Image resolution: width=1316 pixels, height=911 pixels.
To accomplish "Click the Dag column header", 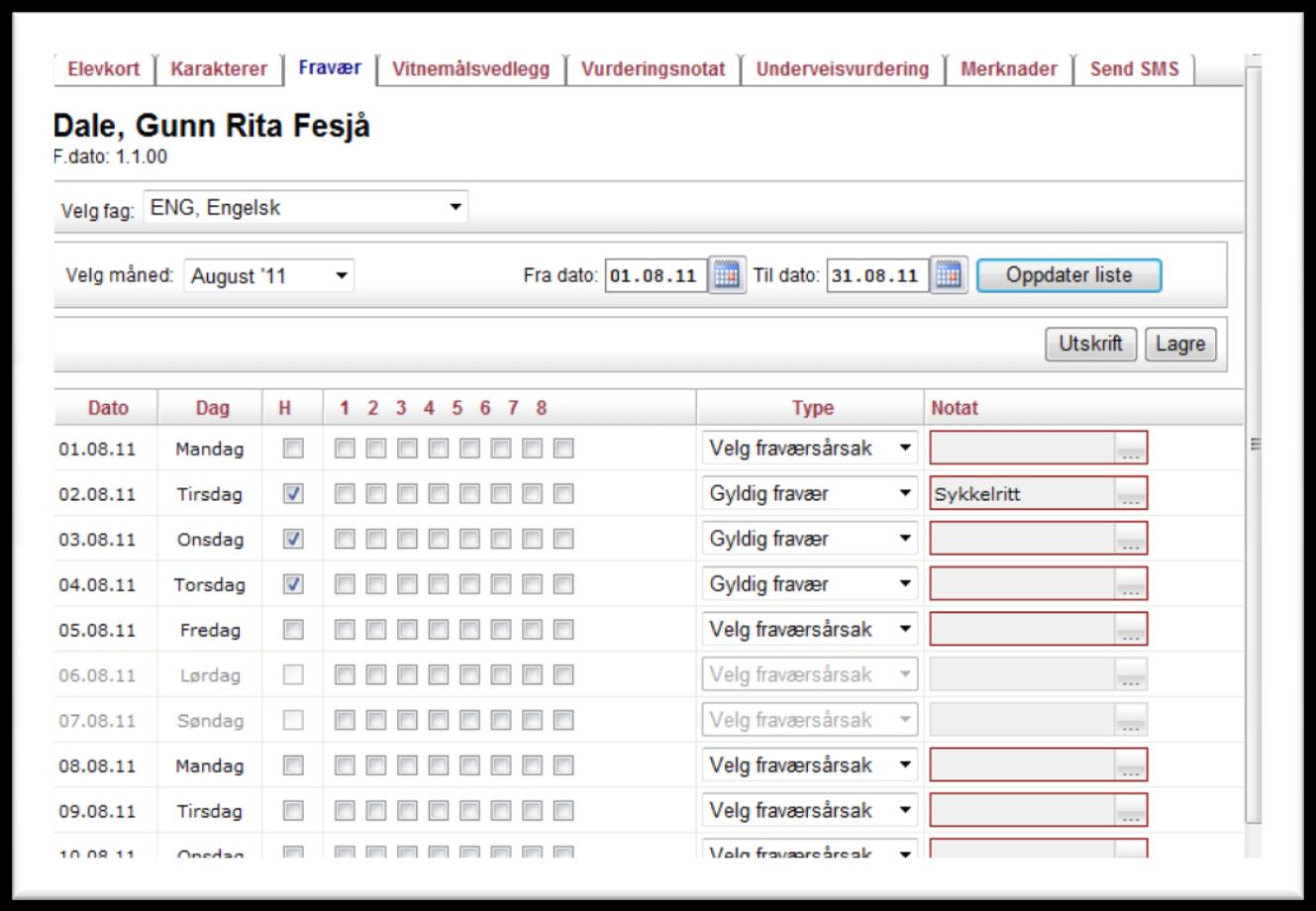I will (212, 408).
